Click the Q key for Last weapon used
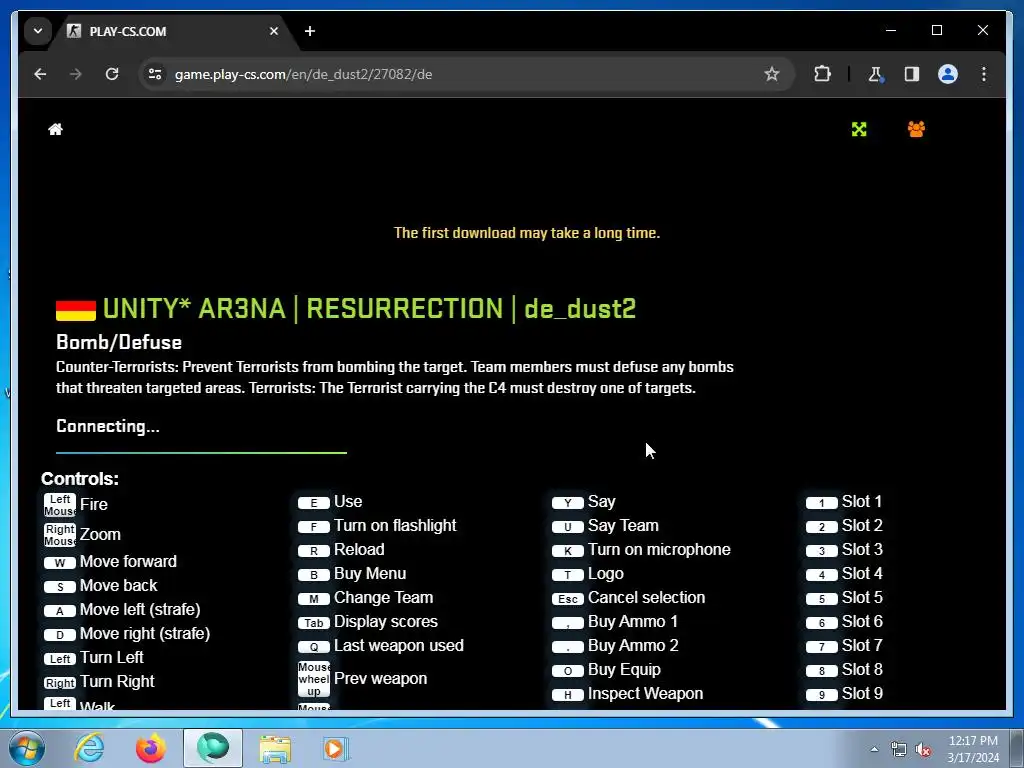 313,647
